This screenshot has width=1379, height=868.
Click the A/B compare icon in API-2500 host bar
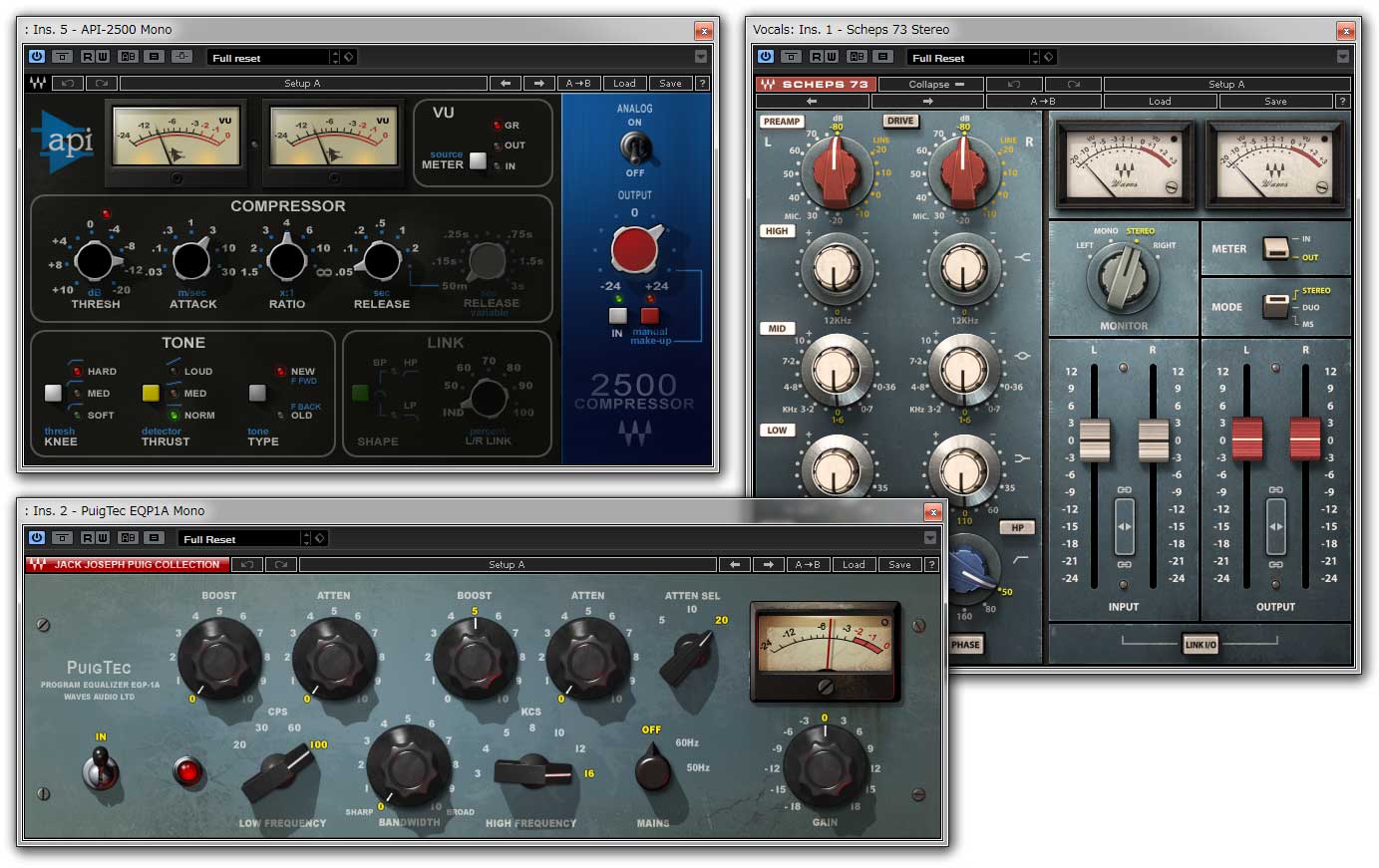click(128, 57)
